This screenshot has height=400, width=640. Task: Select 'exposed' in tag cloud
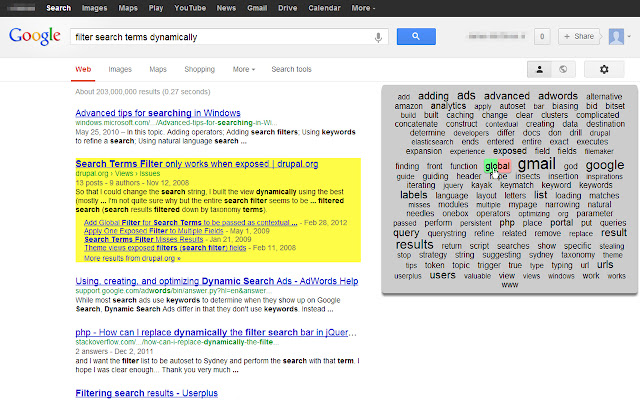pyautogui.click(x=510, y=151)
